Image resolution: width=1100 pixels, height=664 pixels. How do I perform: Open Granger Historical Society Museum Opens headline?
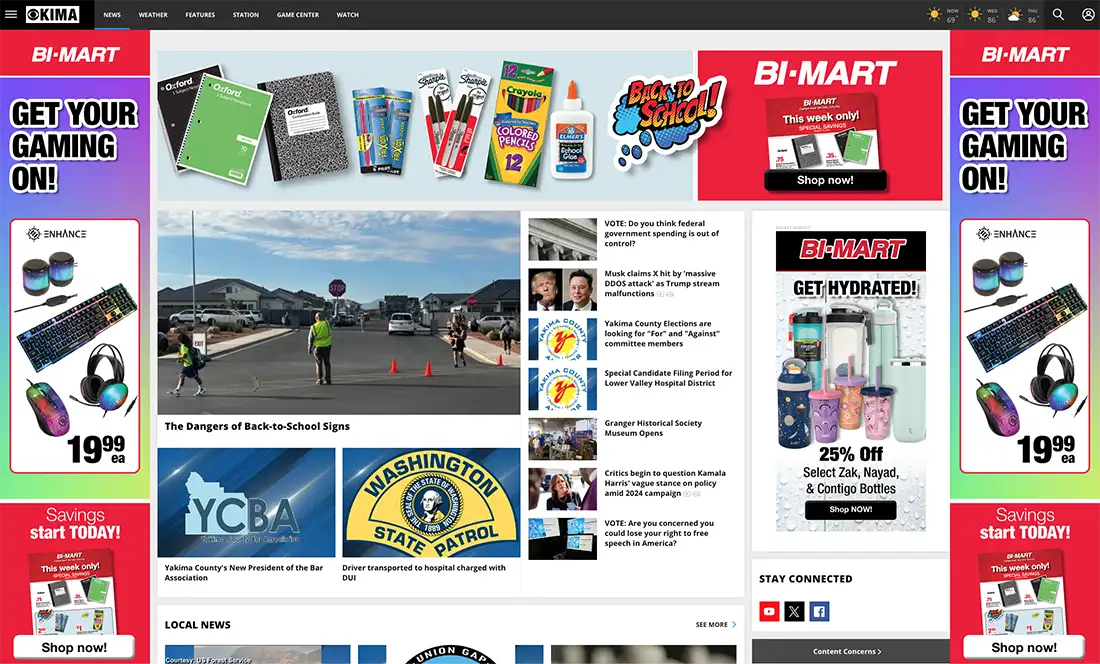[x=653, y=428]
